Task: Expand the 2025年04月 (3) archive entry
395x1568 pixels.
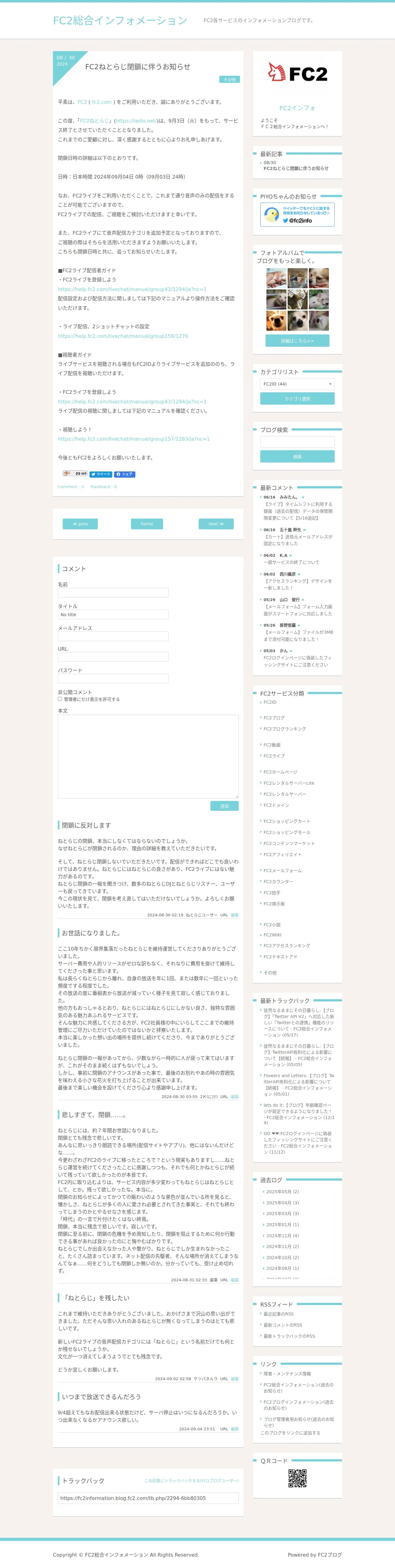Action: pos(283,1203)
